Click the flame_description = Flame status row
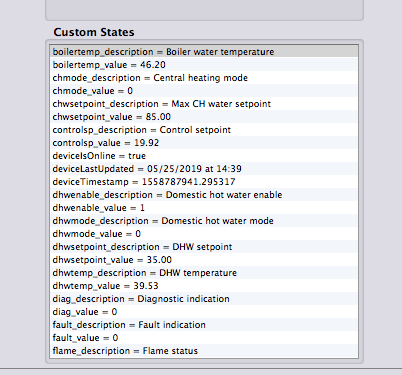The image size is (402, 375). [204, 351]
